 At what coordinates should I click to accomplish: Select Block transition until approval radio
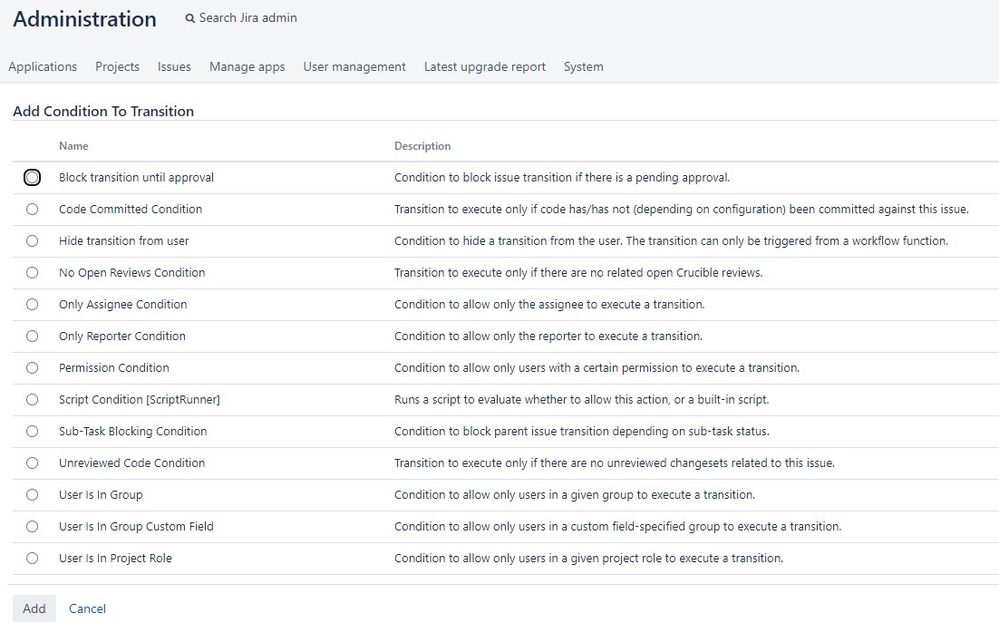(33, 178)
